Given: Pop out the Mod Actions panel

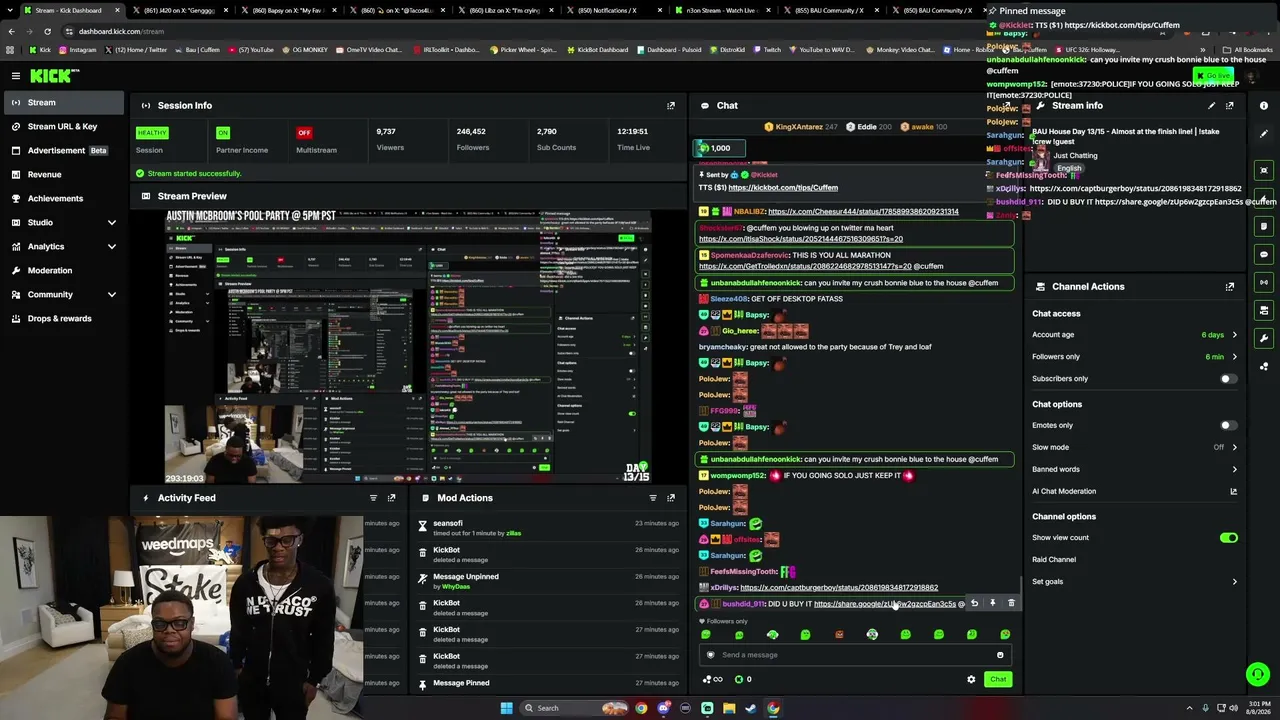Looking at the screenshot, I should pos(671,498).
